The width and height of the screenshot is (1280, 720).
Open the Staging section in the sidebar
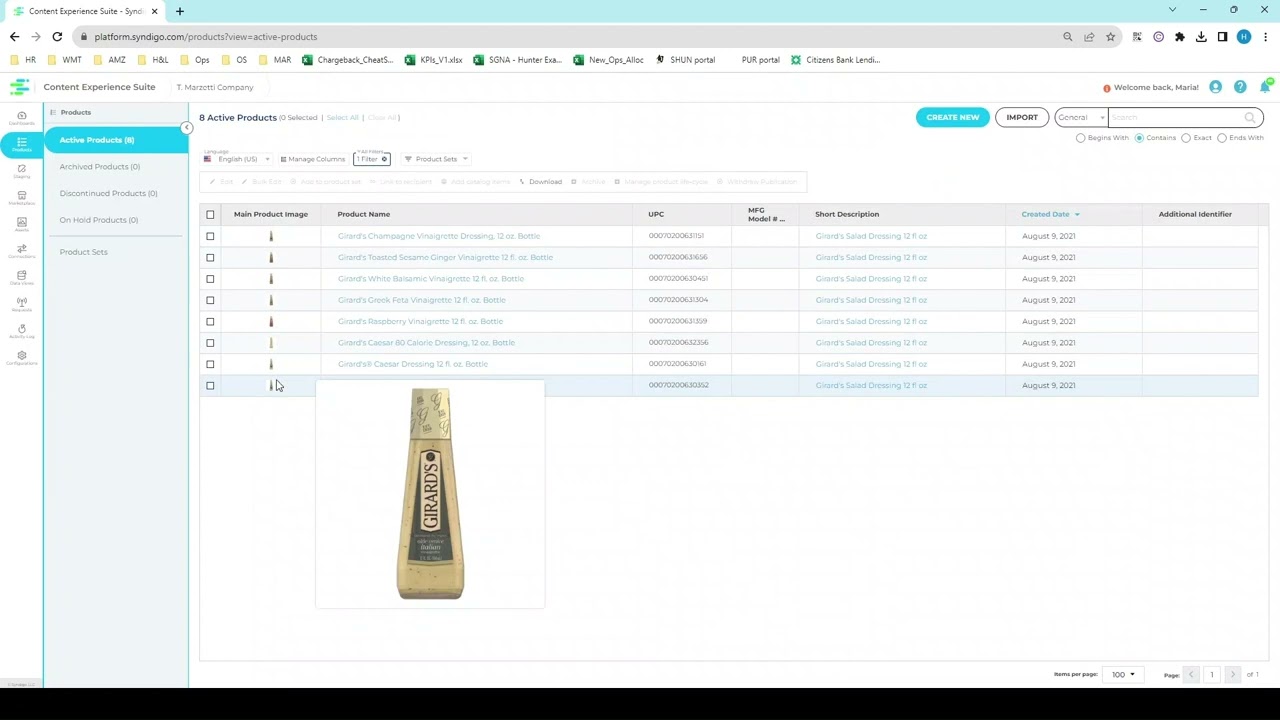click(21, 171)
